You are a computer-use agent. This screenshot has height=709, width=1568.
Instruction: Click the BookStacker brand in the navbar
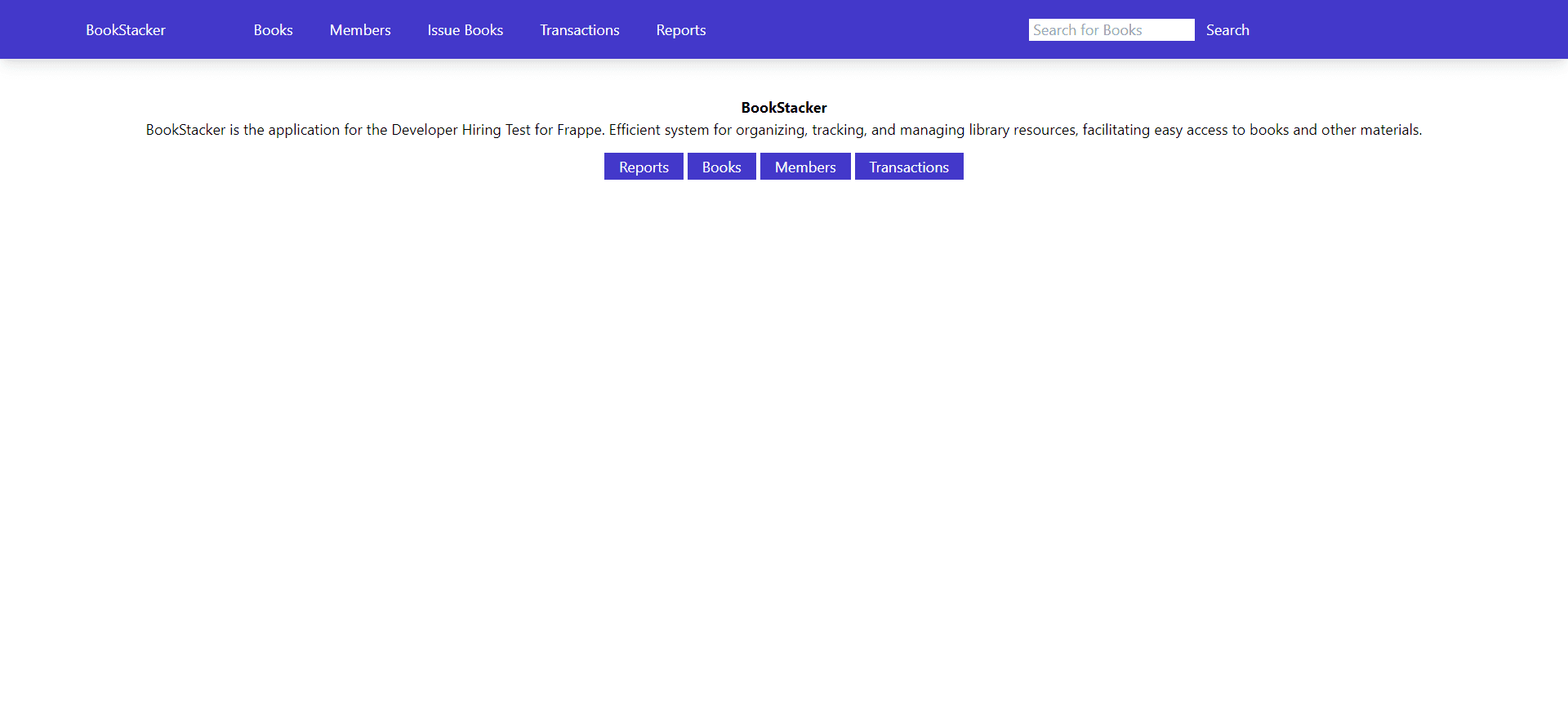point(125,30)
